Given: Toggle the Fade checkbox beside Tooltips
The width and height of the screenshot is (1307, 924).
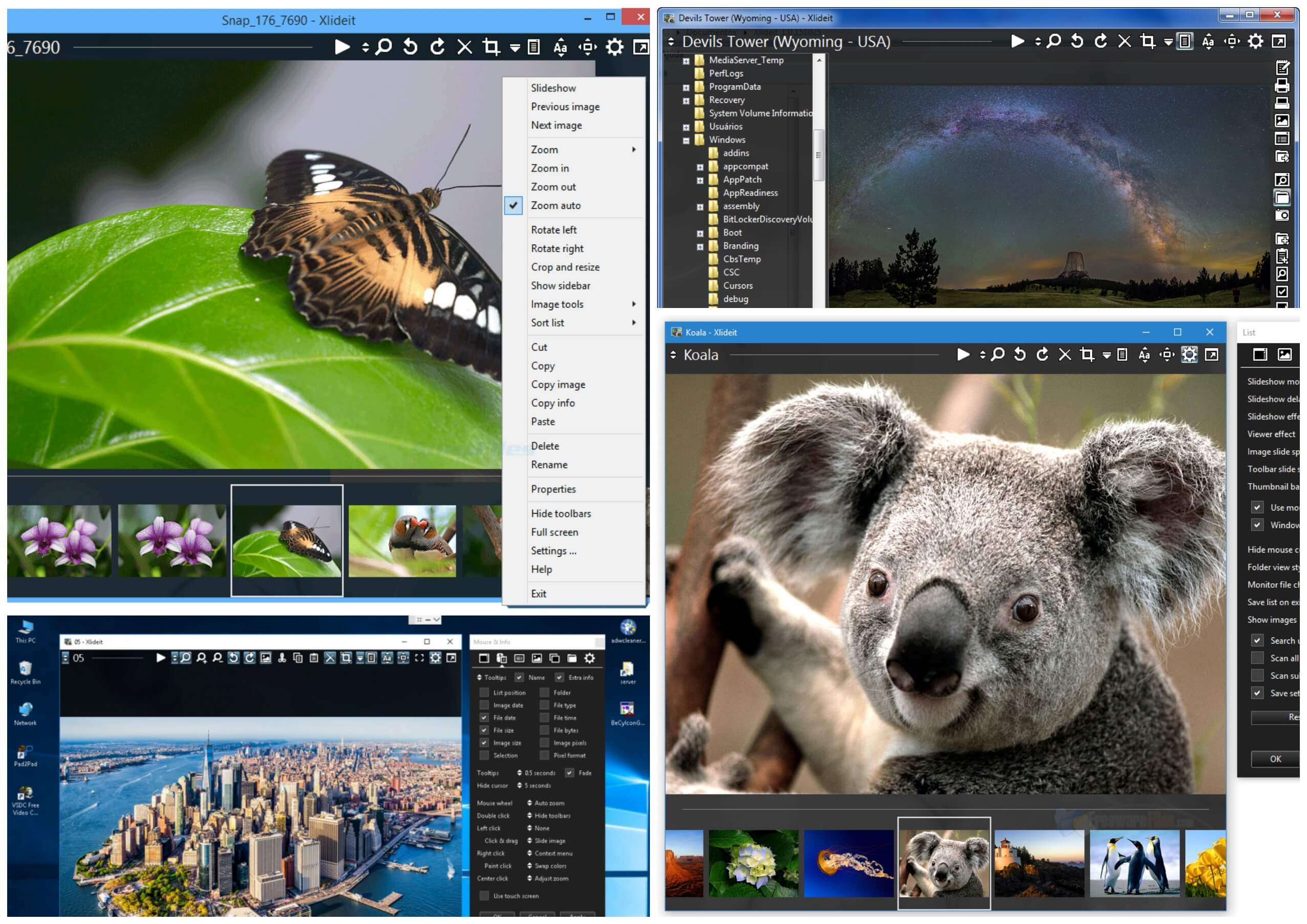Looking at the screenshot, I should pos(569,773).
